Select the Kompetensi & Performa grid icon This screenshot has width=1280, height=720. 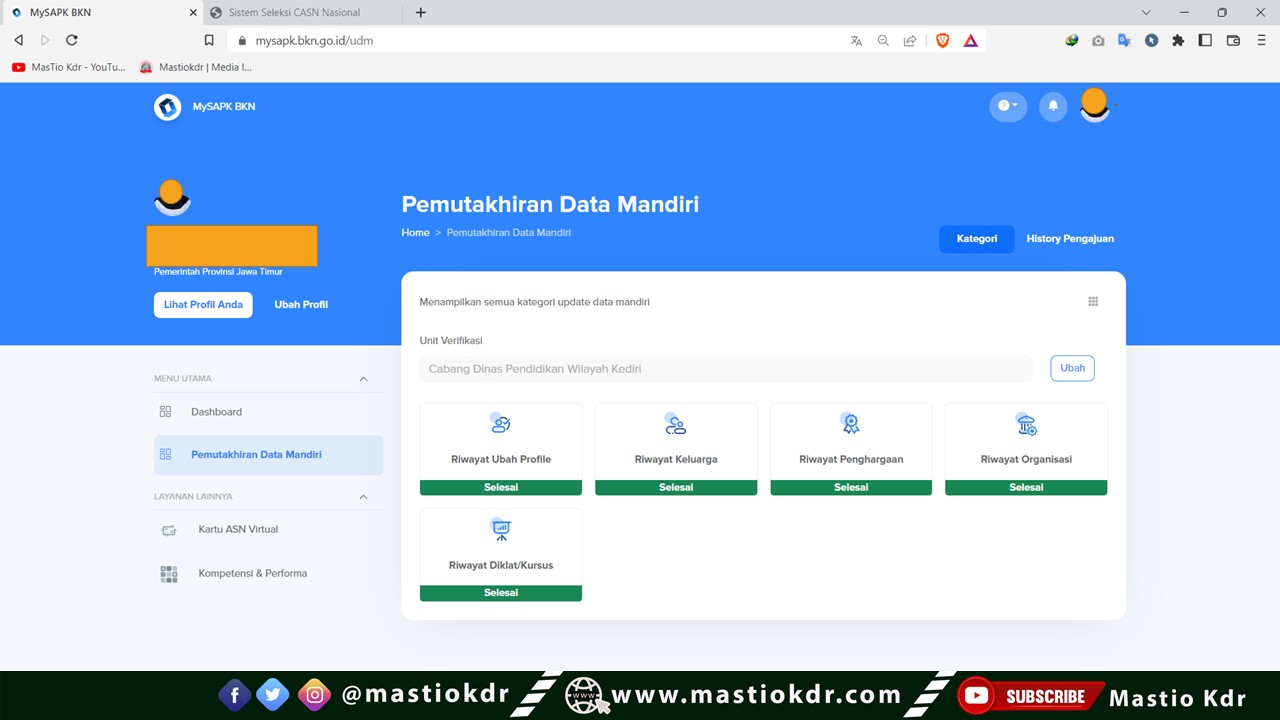[168, 573]
